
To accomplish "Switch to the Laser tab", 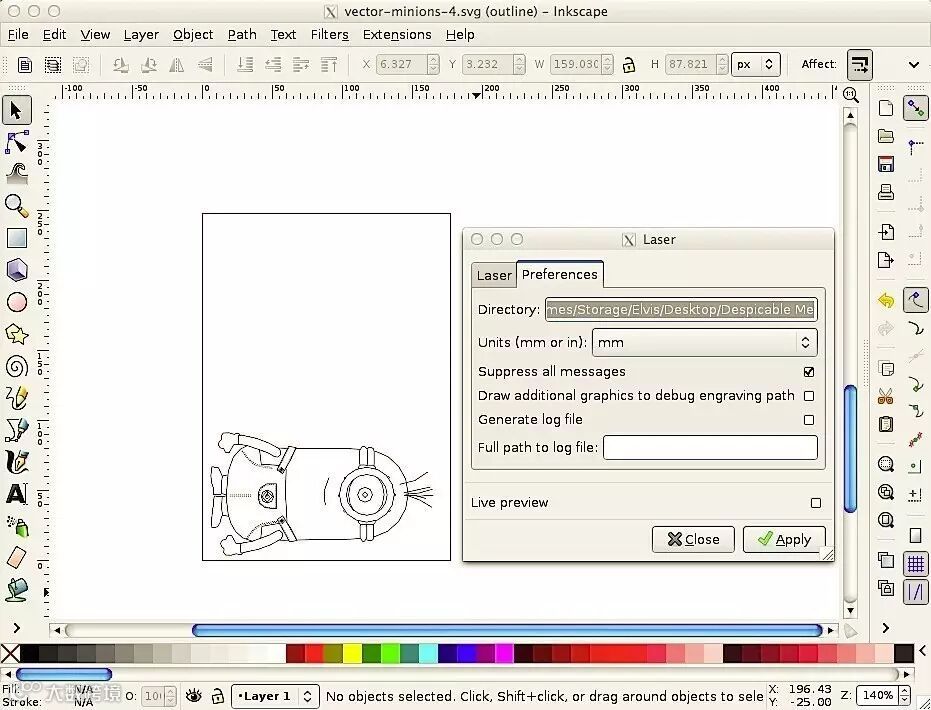I will pyautogui.click(x=494, y=275).
